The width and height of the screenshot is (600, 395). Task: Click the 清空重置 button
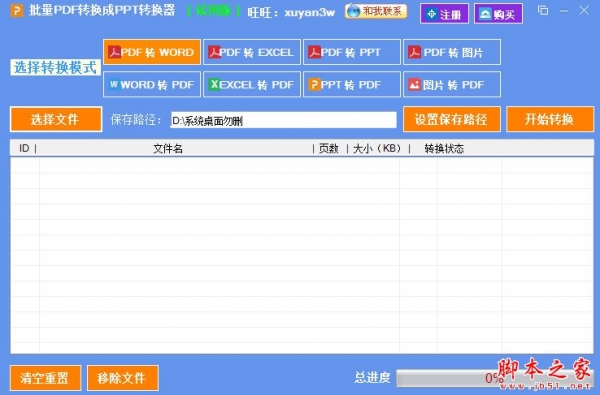coord(46,378)
